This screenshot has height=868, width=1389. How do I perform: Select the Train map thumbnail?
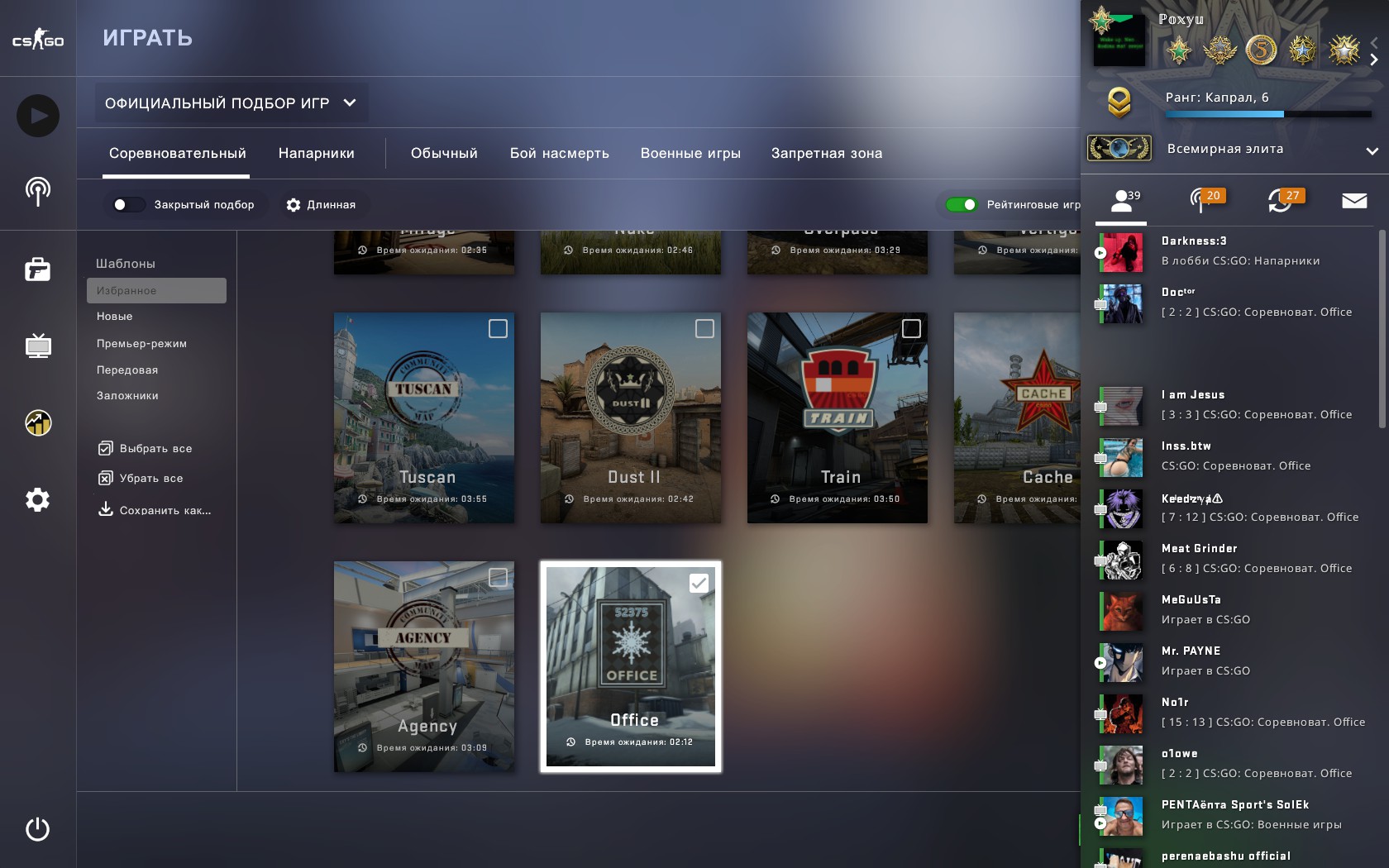[838, 418]
